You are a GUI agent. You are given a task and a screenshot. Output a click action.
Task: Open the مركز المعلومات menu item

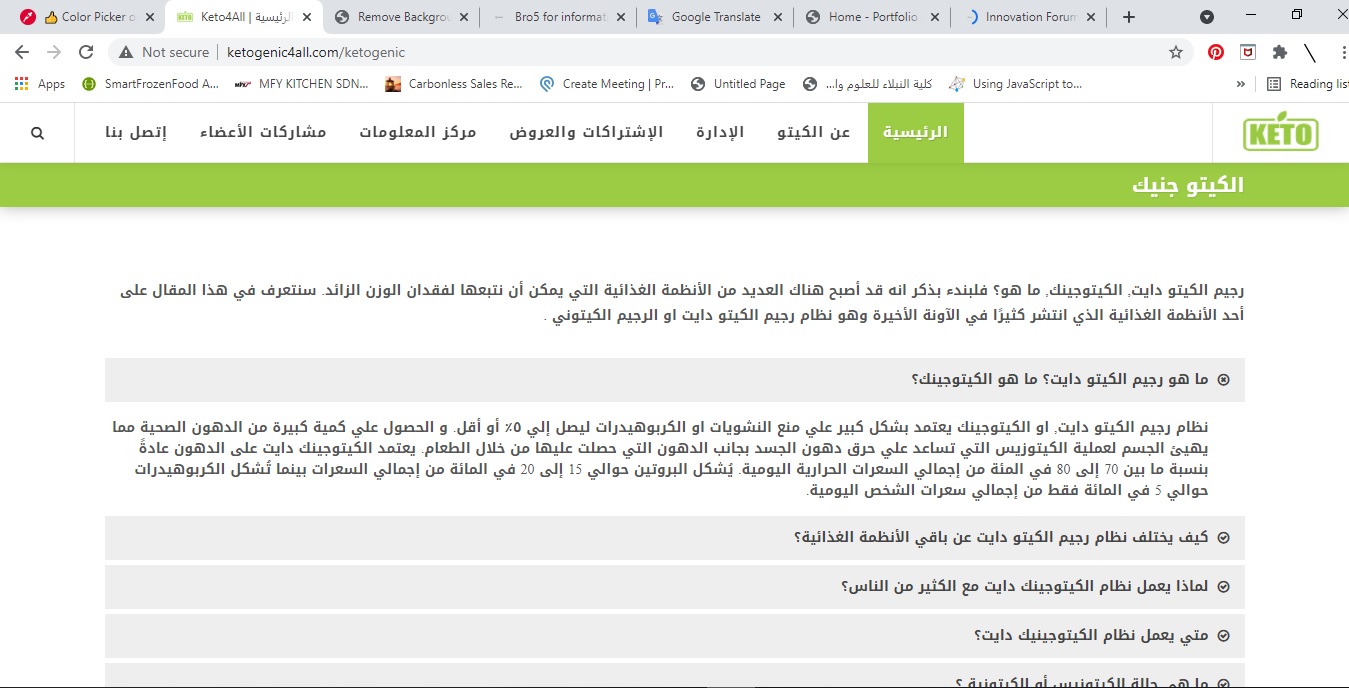(418, 132)
